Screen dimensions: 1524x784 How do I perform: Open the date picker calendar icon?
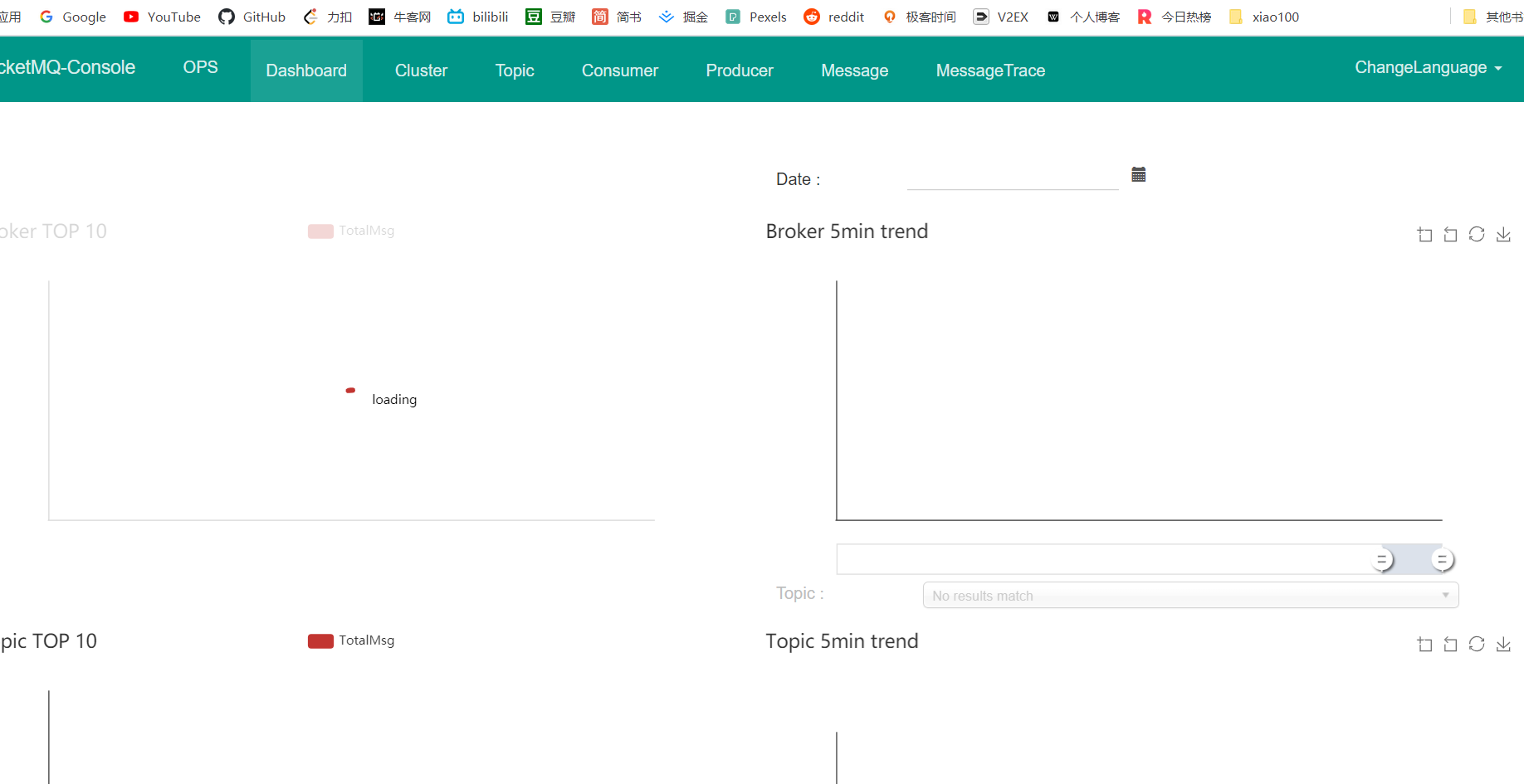(x=1139, y=174)
